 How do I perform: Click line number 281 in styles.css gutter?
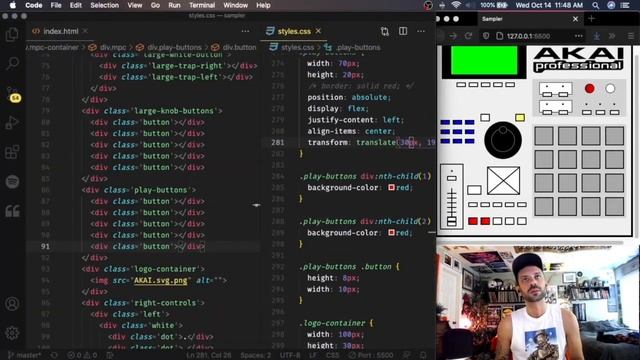[x=278, y=142]
